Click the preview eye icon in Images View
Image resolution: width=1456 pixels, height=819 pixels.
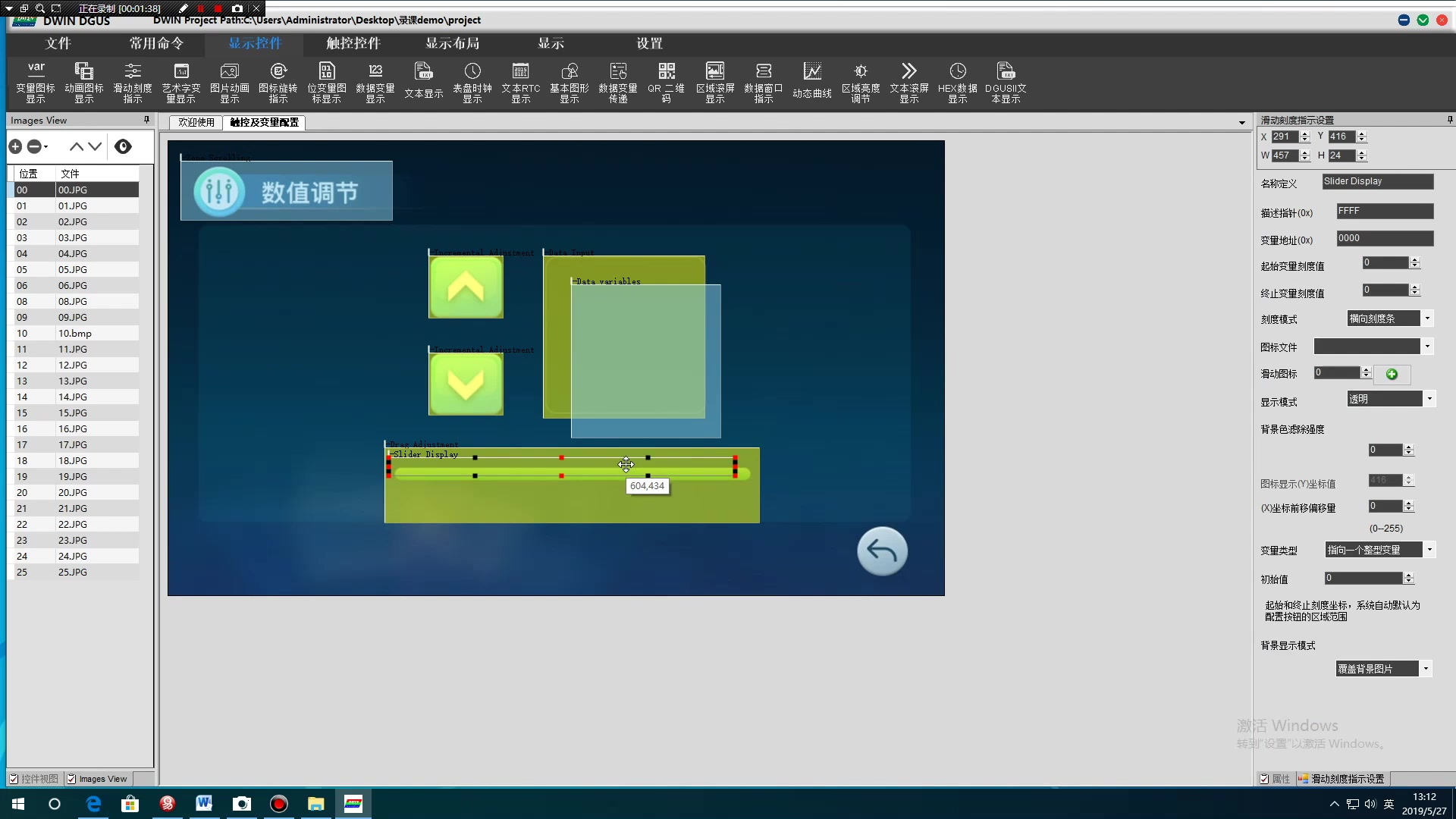[123, 146]
